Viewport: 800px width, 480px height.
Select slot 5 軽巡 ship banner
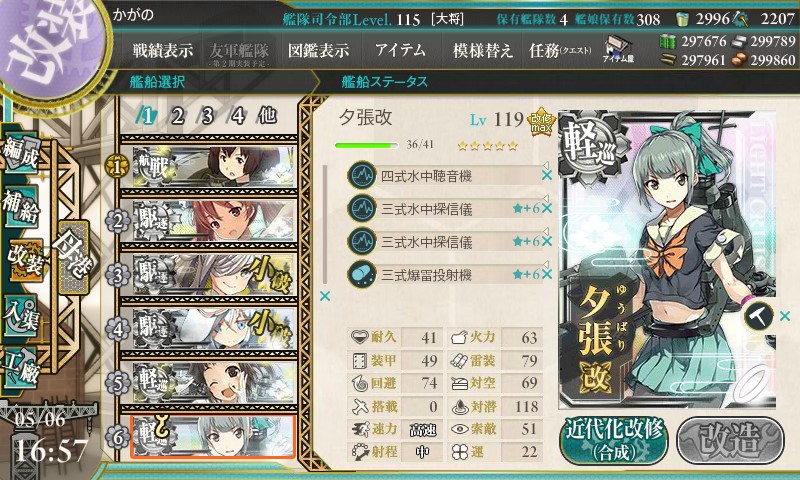point(213,383)
